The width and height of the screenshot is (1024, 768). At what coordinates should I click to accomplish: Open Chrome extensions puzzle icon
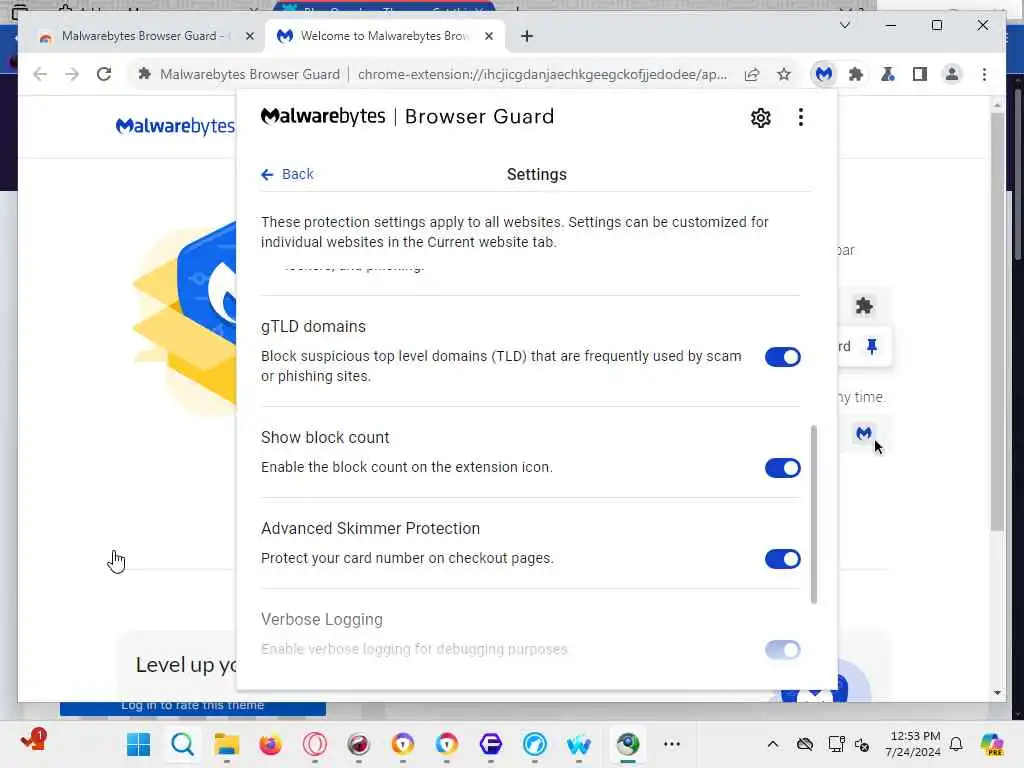click(x=856, y=74)
